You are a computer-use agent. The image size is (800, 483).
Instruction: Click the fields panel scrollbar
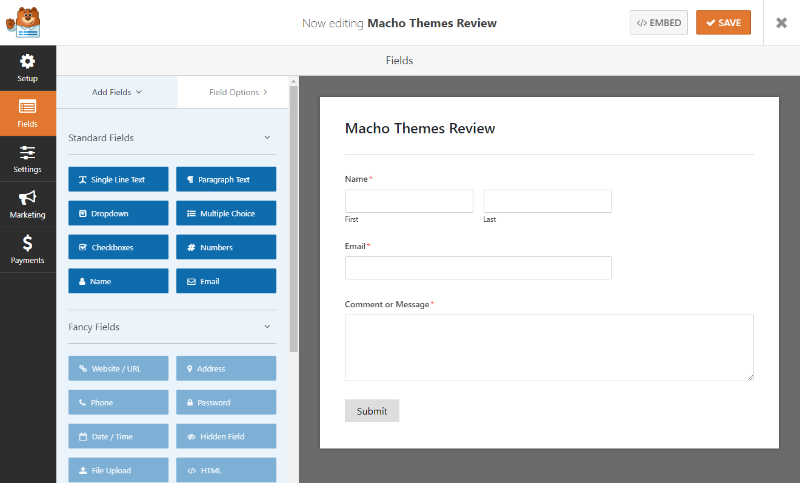pyautogui.click(x=293, y=219)
